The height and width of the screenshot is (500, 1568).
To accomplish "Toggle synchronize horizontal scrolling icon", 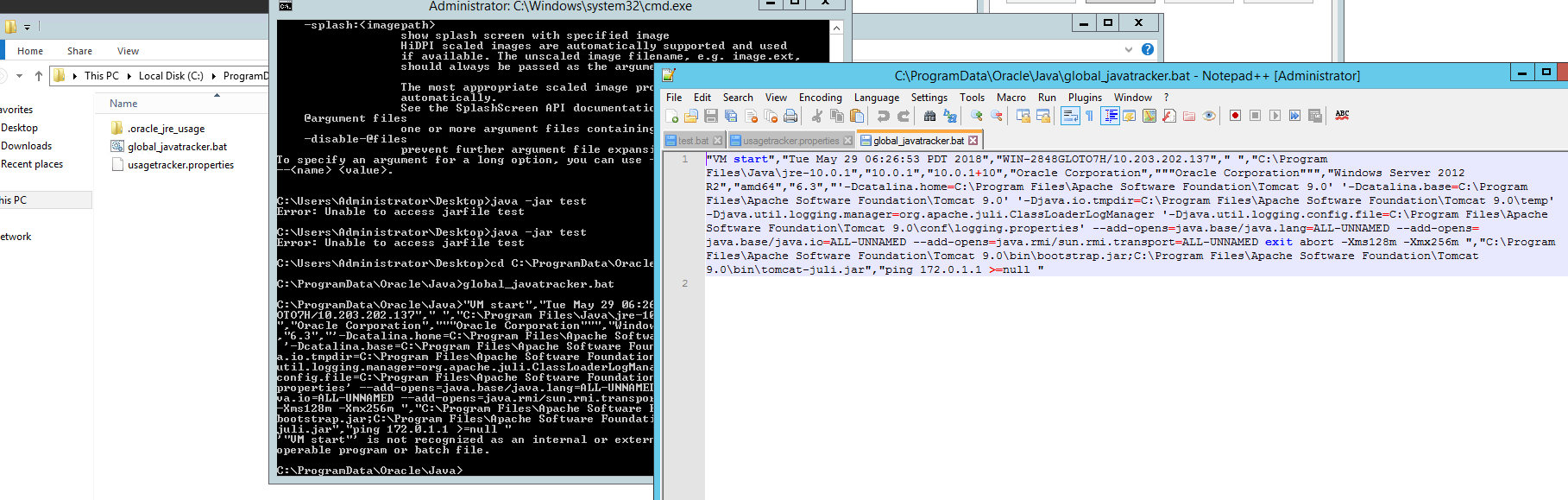I will 1042,116.
